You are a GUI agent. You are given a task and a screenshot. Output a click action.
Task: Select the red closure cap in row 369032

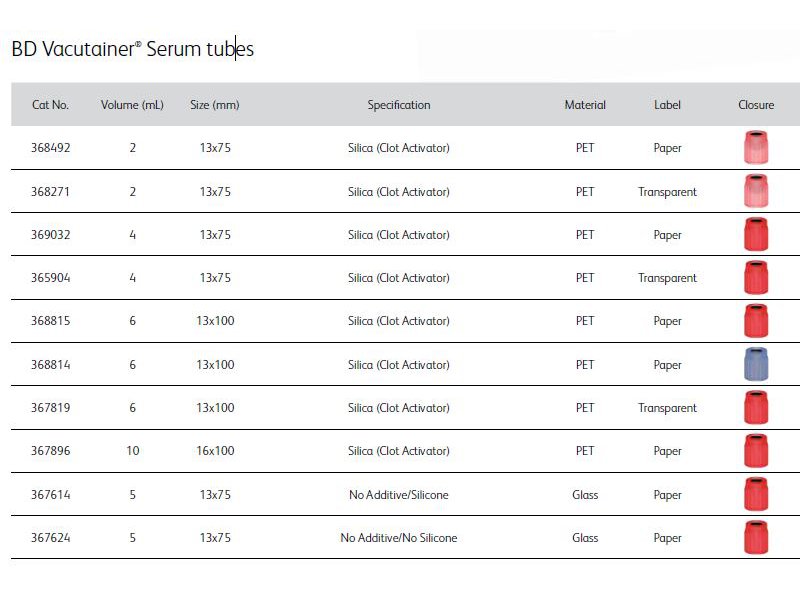pos(756,234)
